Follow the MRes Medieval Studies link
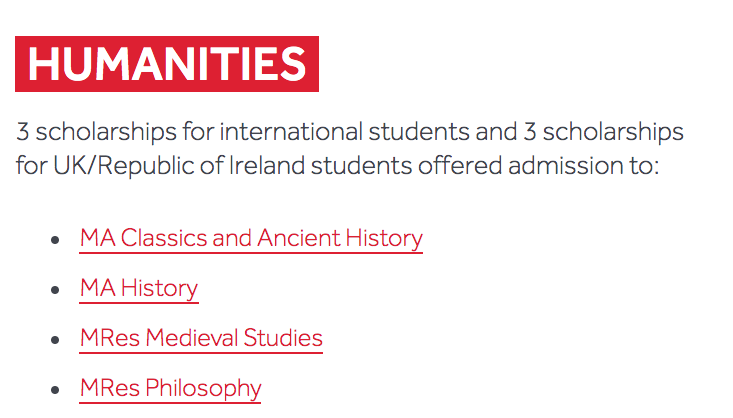733x418 pixels. click(201, 338)
